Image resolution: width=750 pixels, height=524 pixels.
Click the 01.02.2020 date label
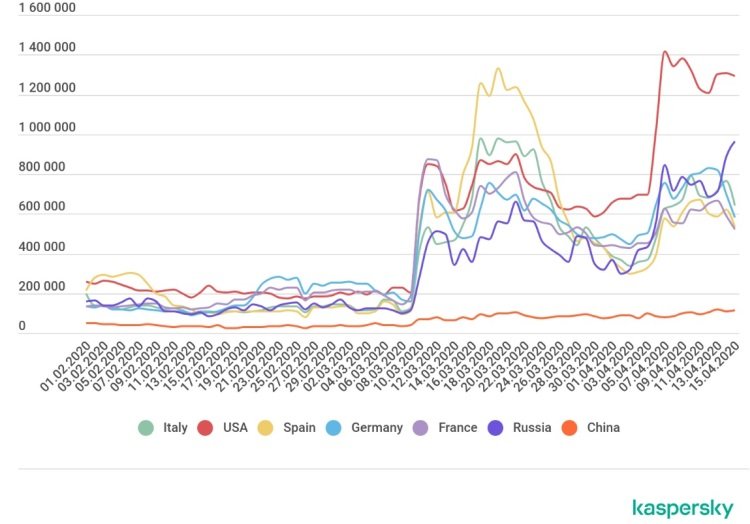point(66,367)
